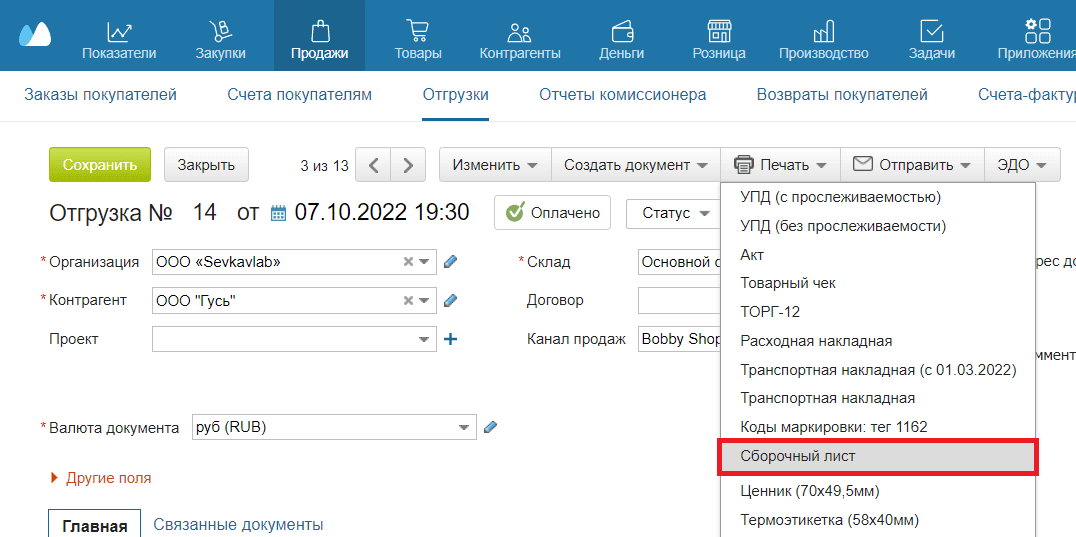Toggle the Оплачено paid checkmark button

tap(553, 212)
